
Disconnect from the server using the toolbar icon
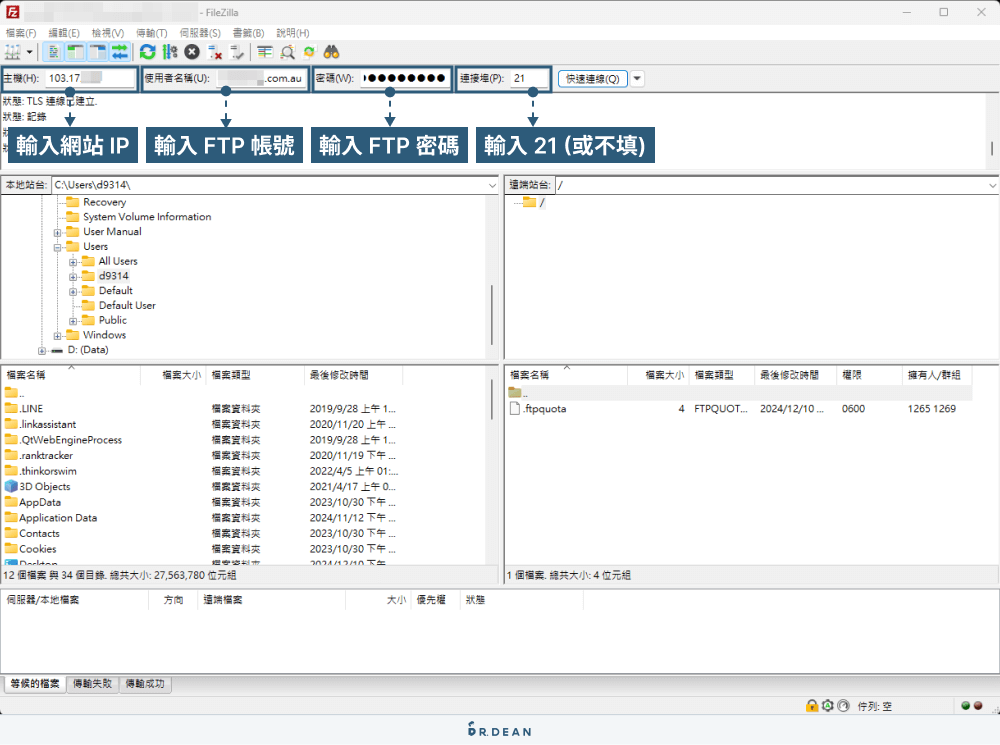tap(215, 51)
